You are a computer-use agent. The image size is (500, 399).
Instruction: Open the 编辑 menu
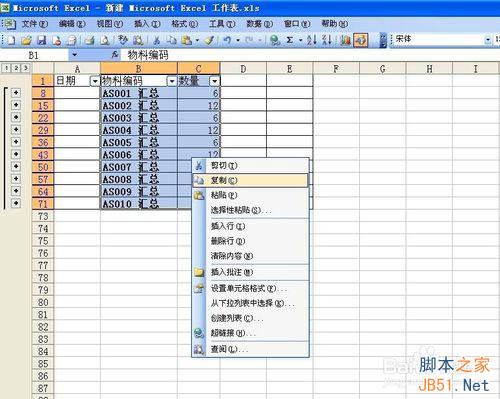(x=72, y=24)
